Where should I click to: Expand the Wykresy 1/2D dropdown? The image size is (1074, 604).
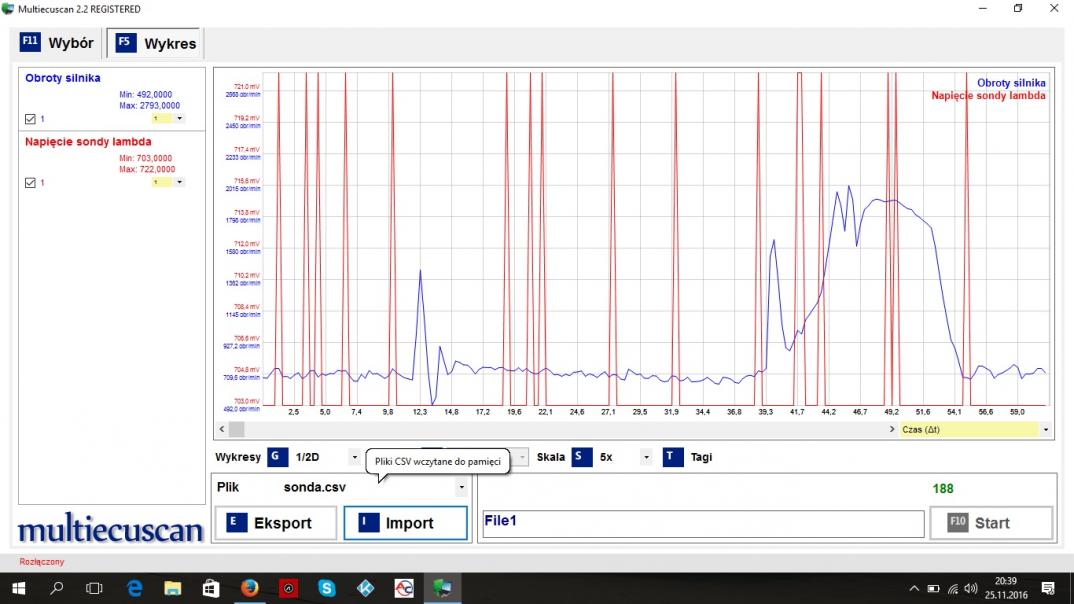point(354,457)
